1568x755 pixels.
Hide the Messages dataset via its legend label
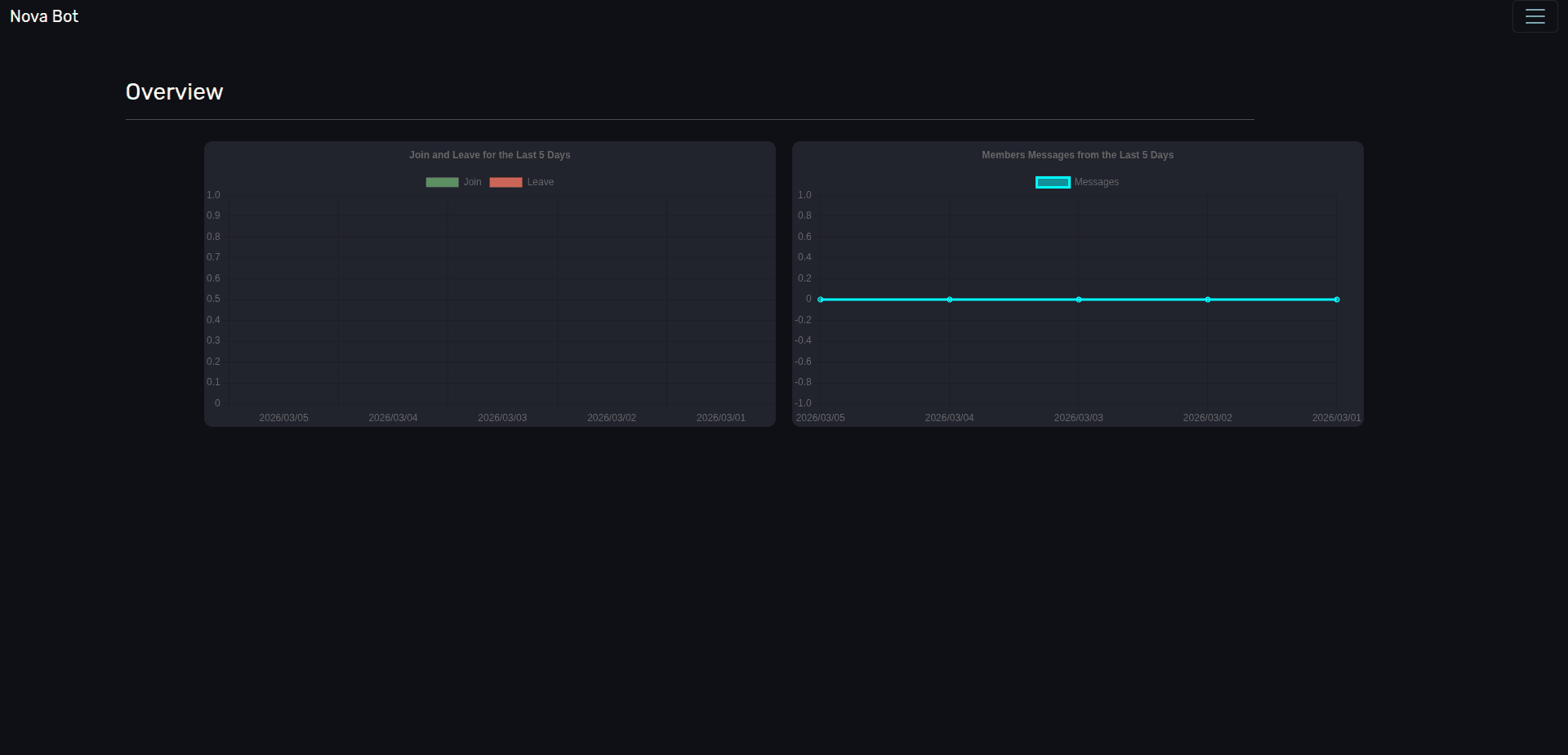(1096, 182)
